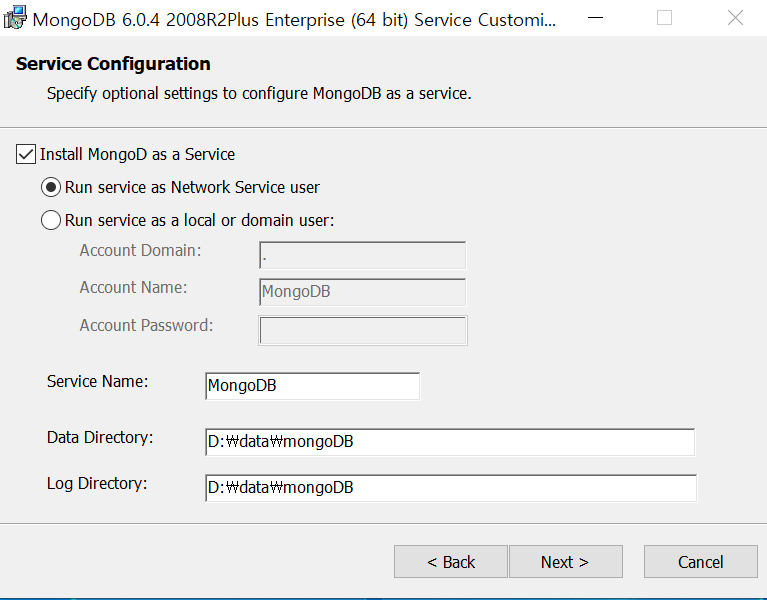767x600 pixels.
Task: Click the Account Name field
Action: tap(362, 292)
